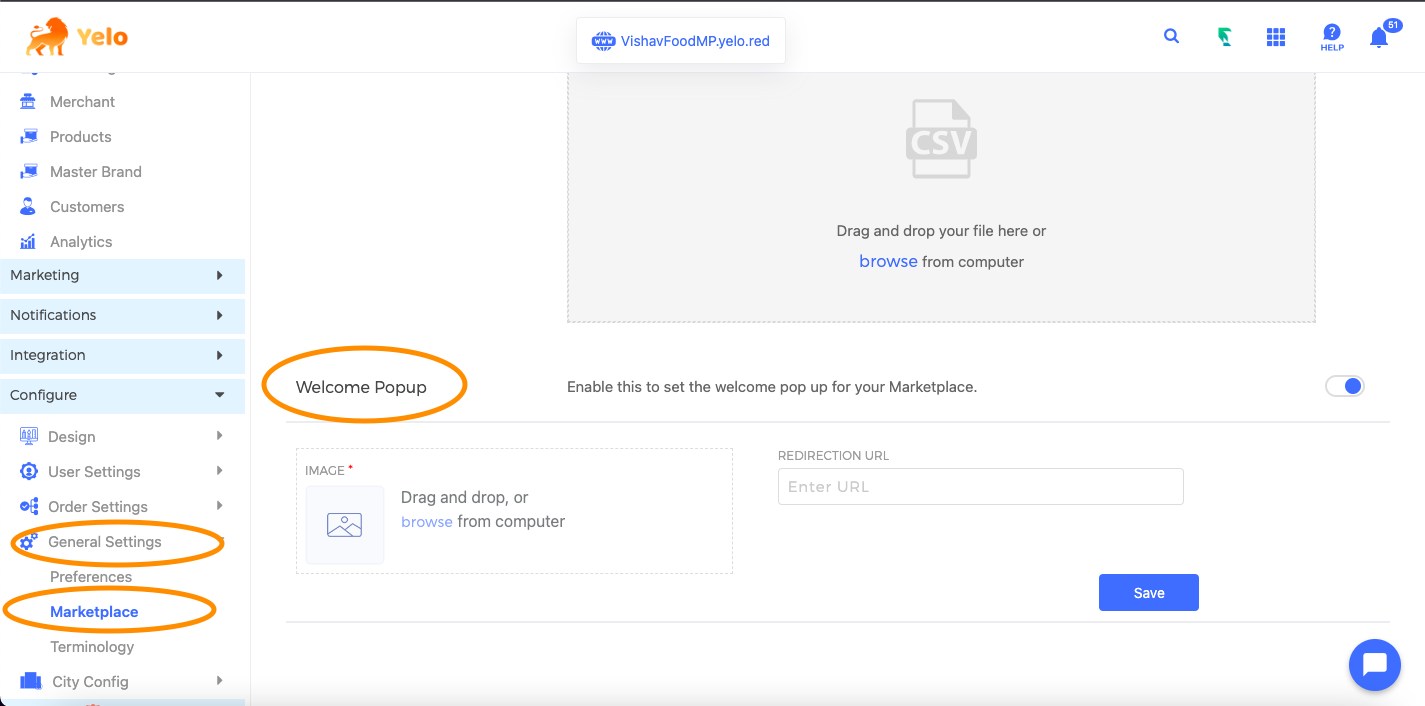Expand the Notifications section
This screenshot has height=706, width=1425.
122,315
